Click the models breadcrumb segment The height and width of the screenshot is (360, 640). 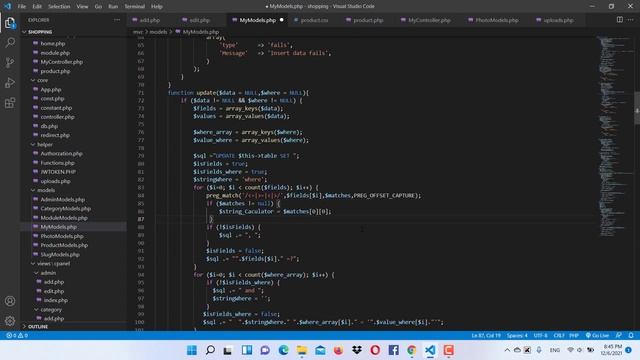[158, 31]
